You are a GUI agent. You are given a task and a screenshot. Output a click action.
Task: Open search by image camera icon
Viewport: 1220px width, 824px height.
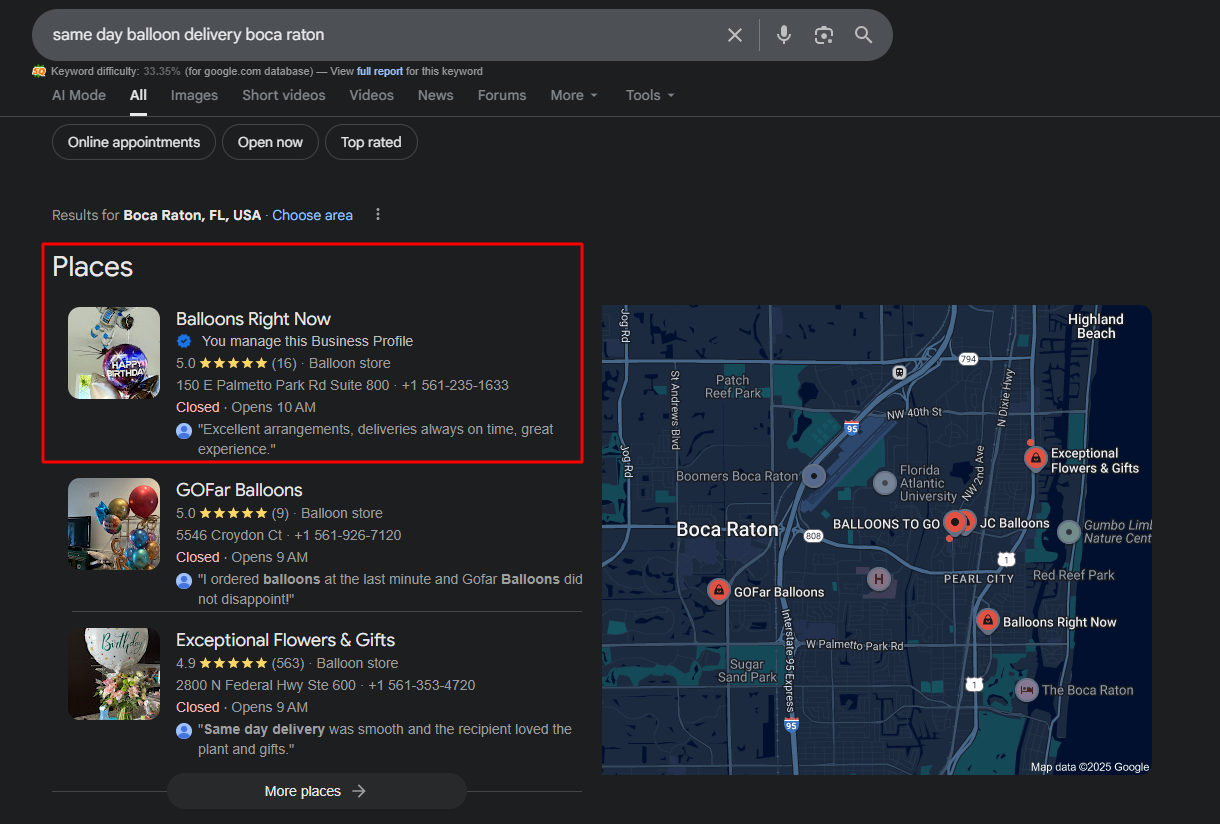(x=824, y=35)
